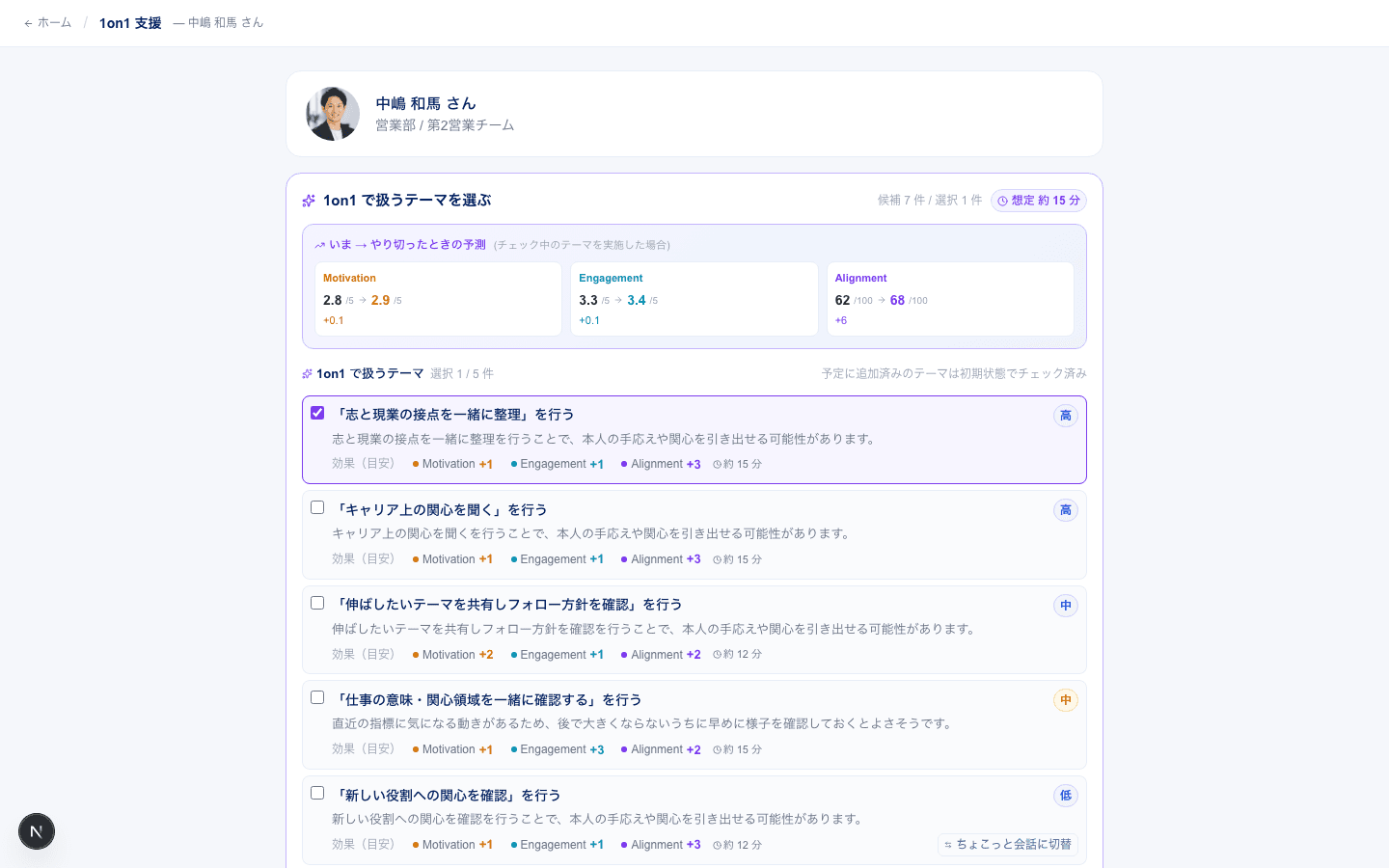
Task: Check 新しい役割への関心を確認 checkbox
Action: pos(317,793)
